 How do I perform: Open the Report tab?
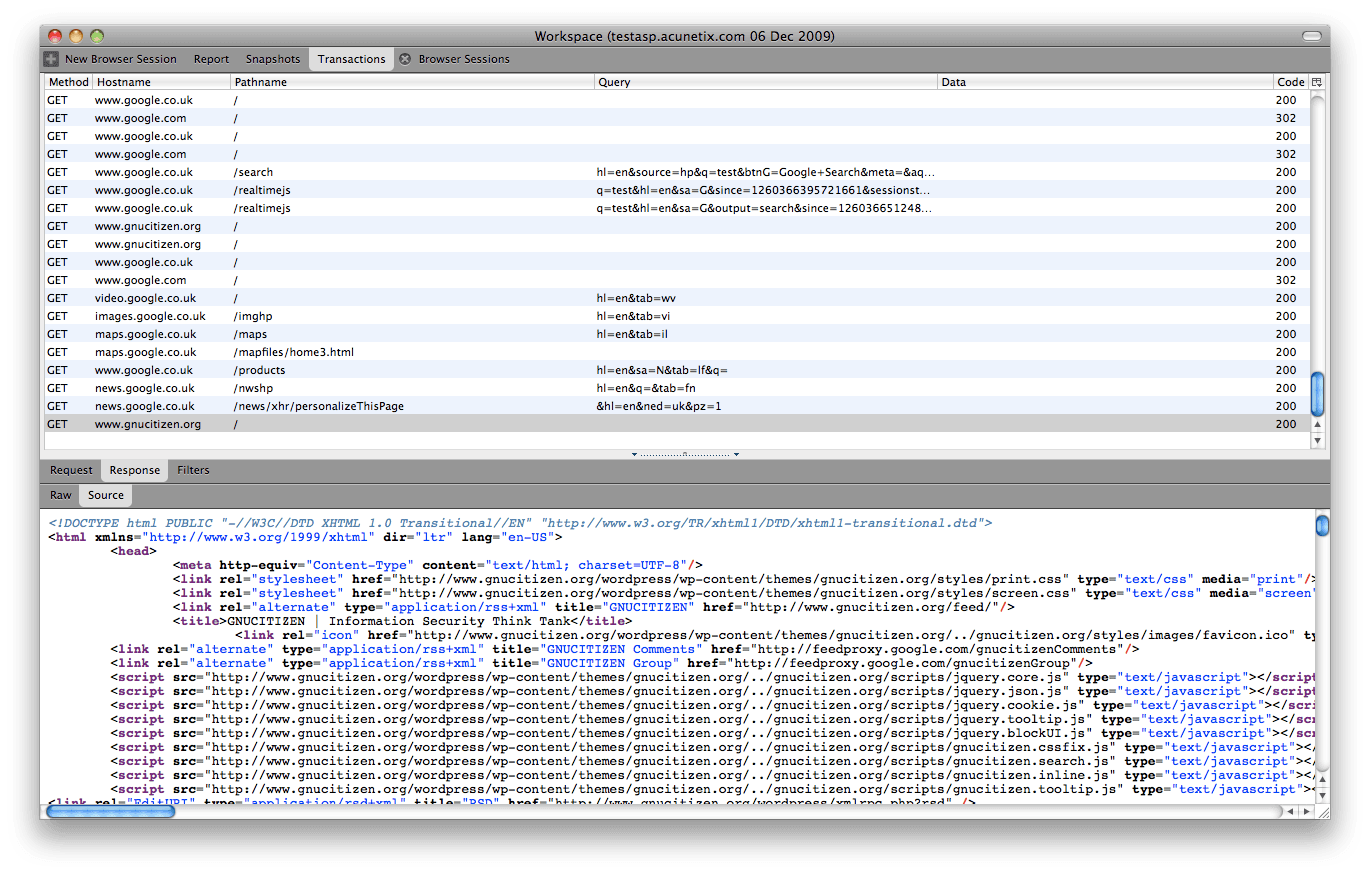click(211, 59)
